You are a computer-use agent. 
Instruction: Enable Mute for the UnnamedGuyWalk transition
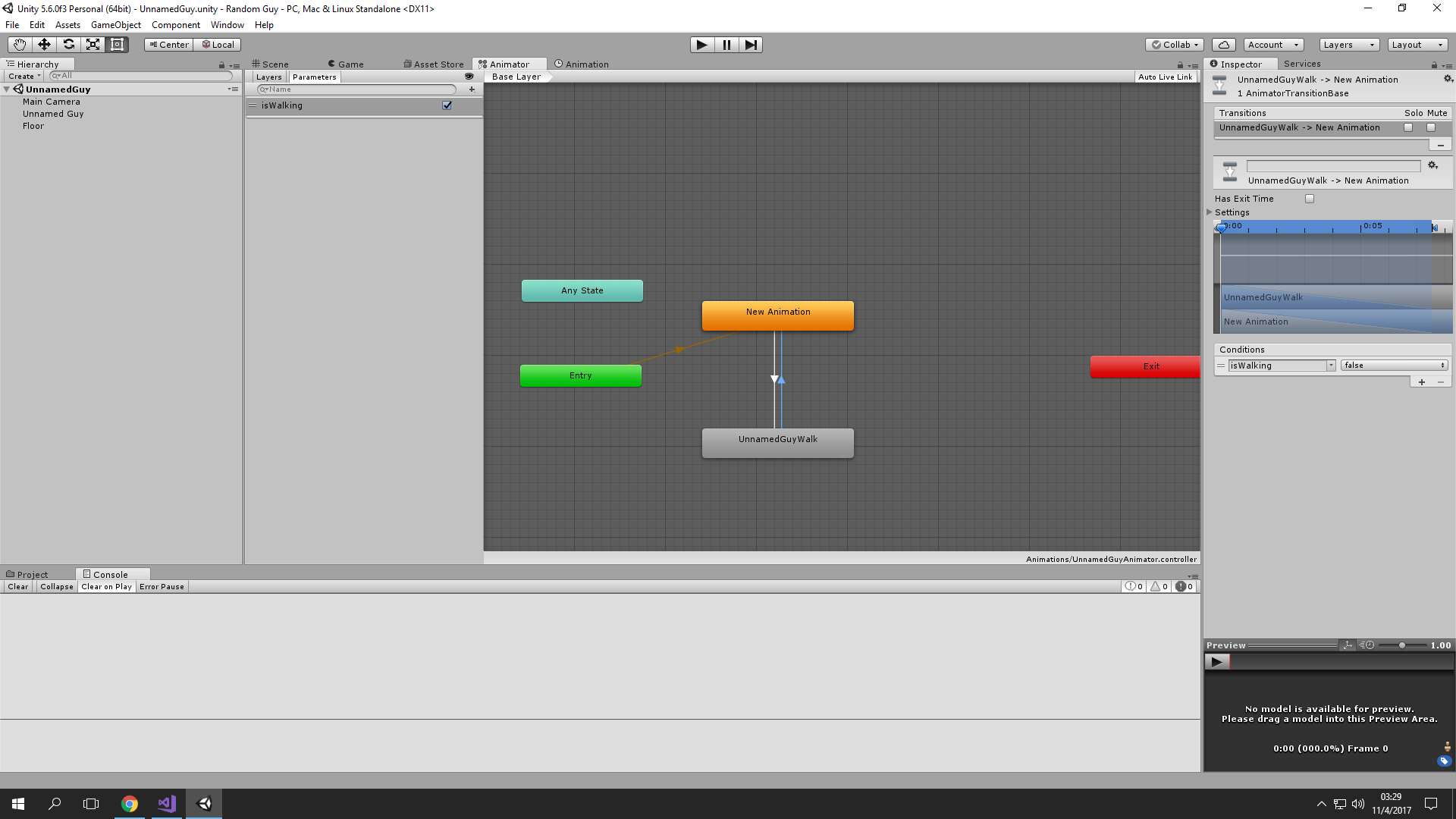click(1431, 127)
